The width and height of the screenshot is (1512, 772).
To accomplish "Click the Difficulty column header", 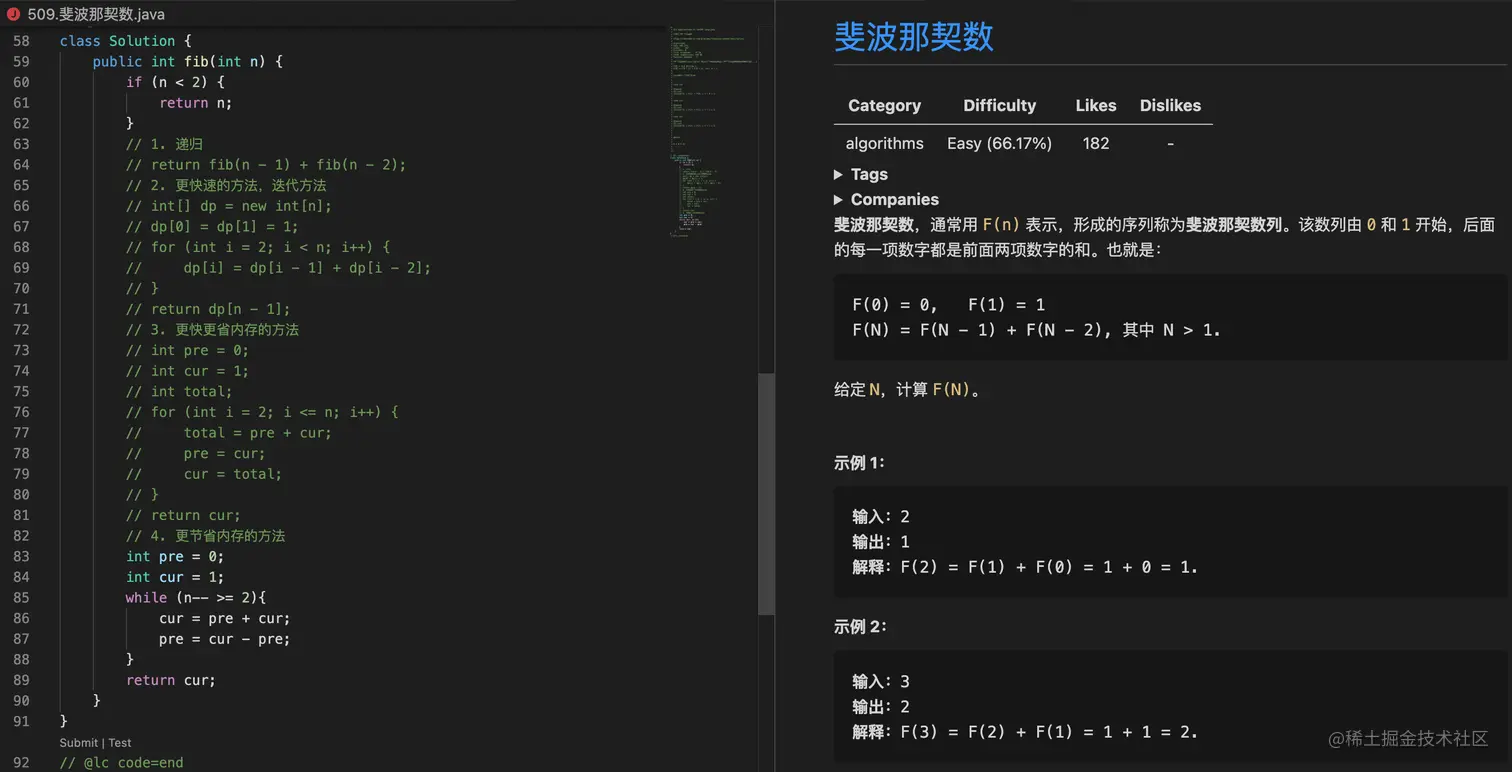I will pos(999,105).
